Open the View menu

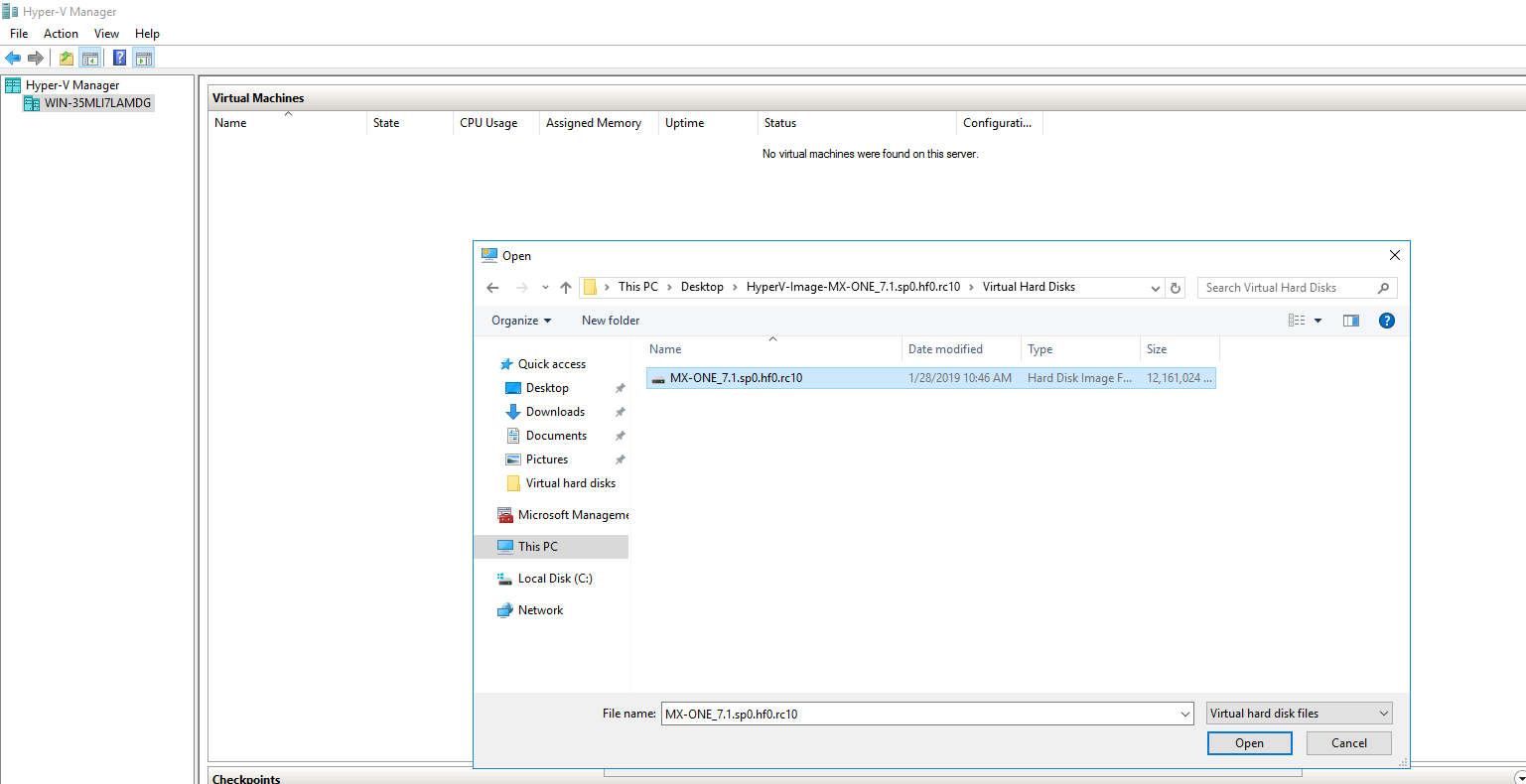click(106, 34)
